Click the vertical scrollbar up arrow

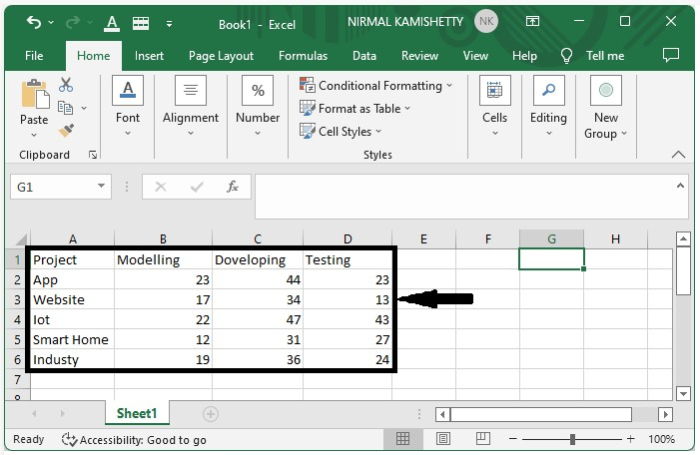pos(683,239)
